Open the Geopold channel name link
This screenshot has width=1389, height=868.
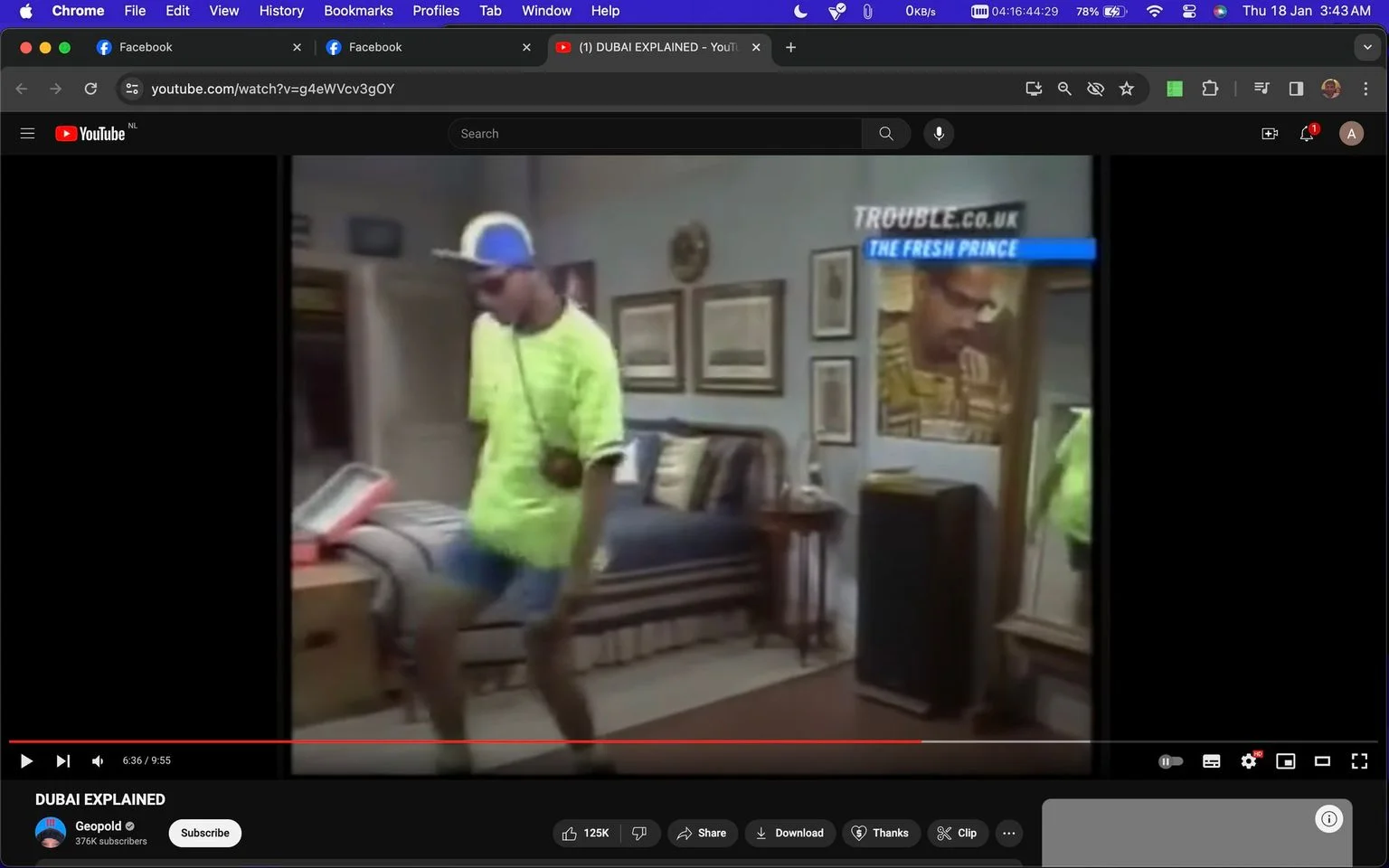[x=98, y=826]
